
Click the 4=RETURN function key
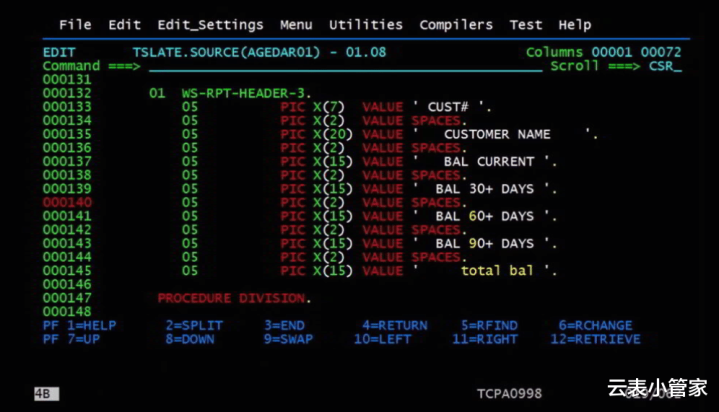395,325
